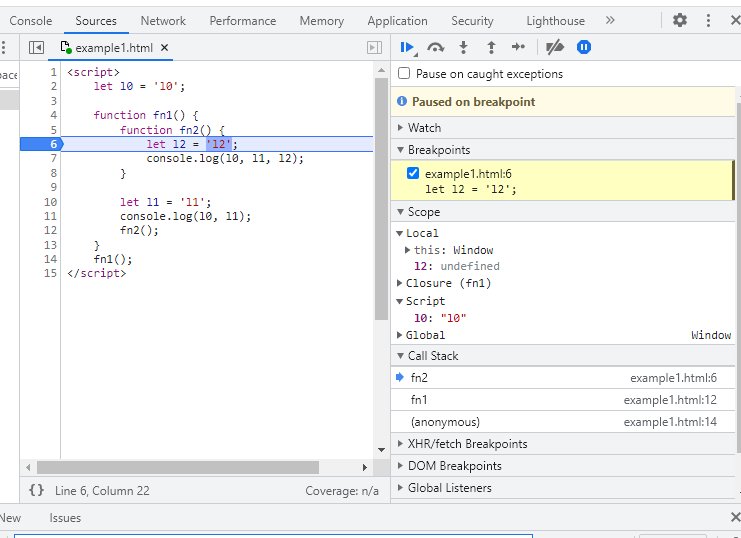Expand this: Window object
This screenshot has width=741, height=538.
tap(407, 250)
